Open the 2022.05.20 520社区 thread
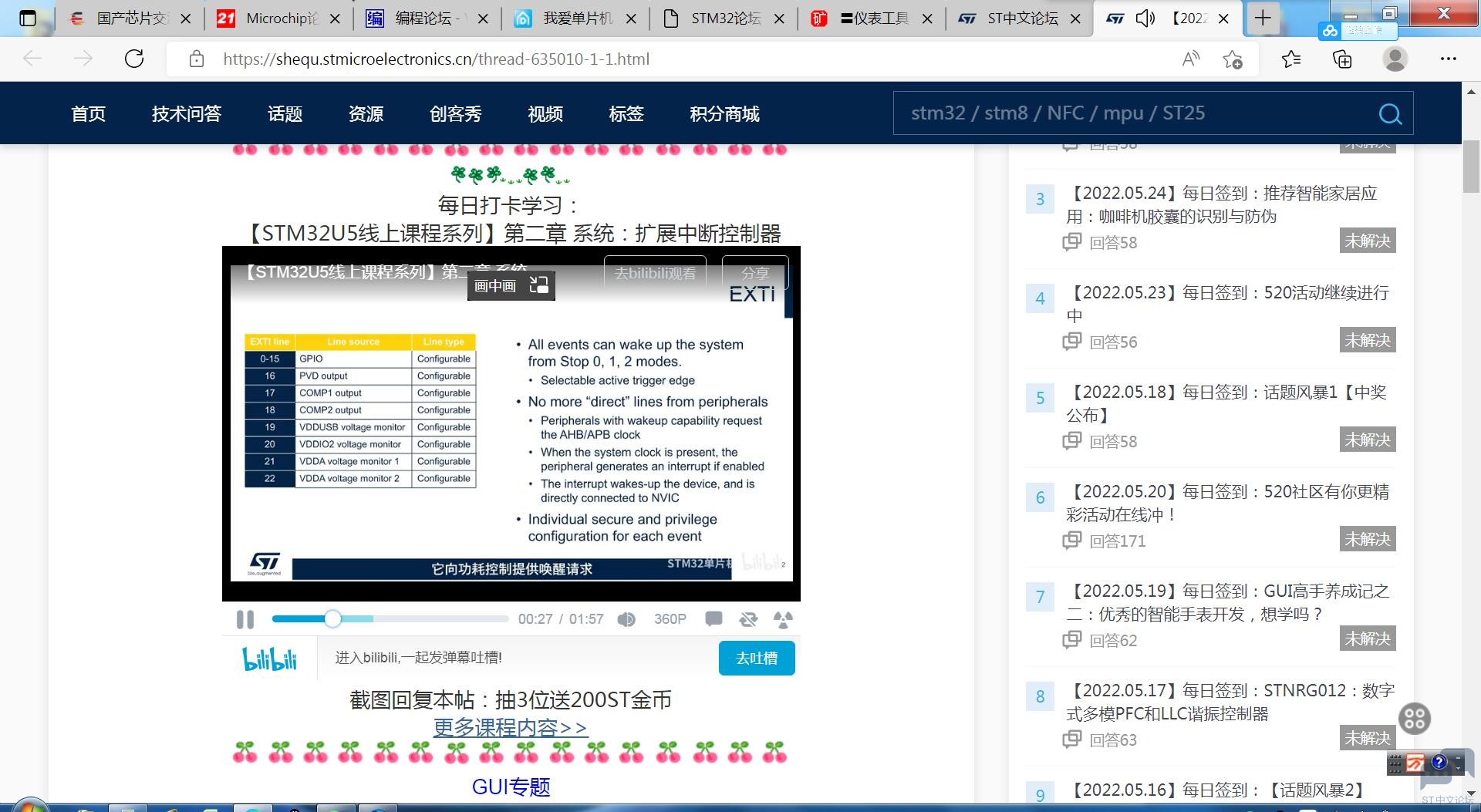Image resolution: width=1481 pixels, height=812 pixels. 1228,503
